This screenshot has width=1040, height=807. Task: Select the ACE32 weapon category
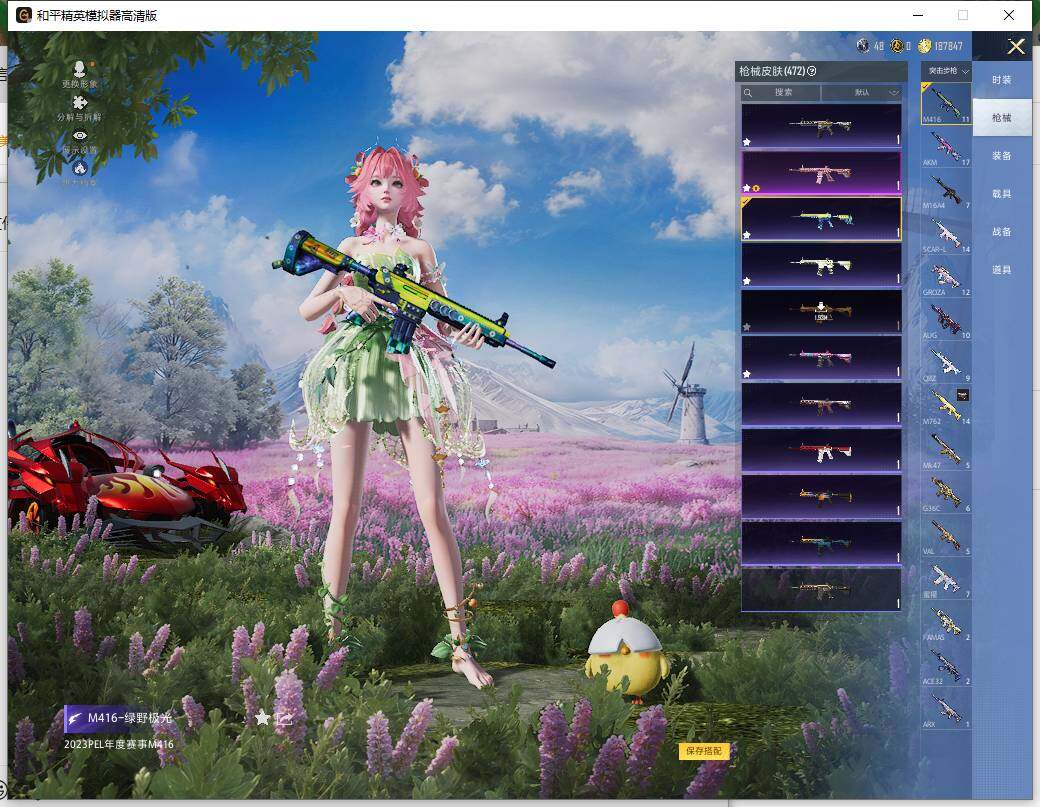click(x=946, y=664)
